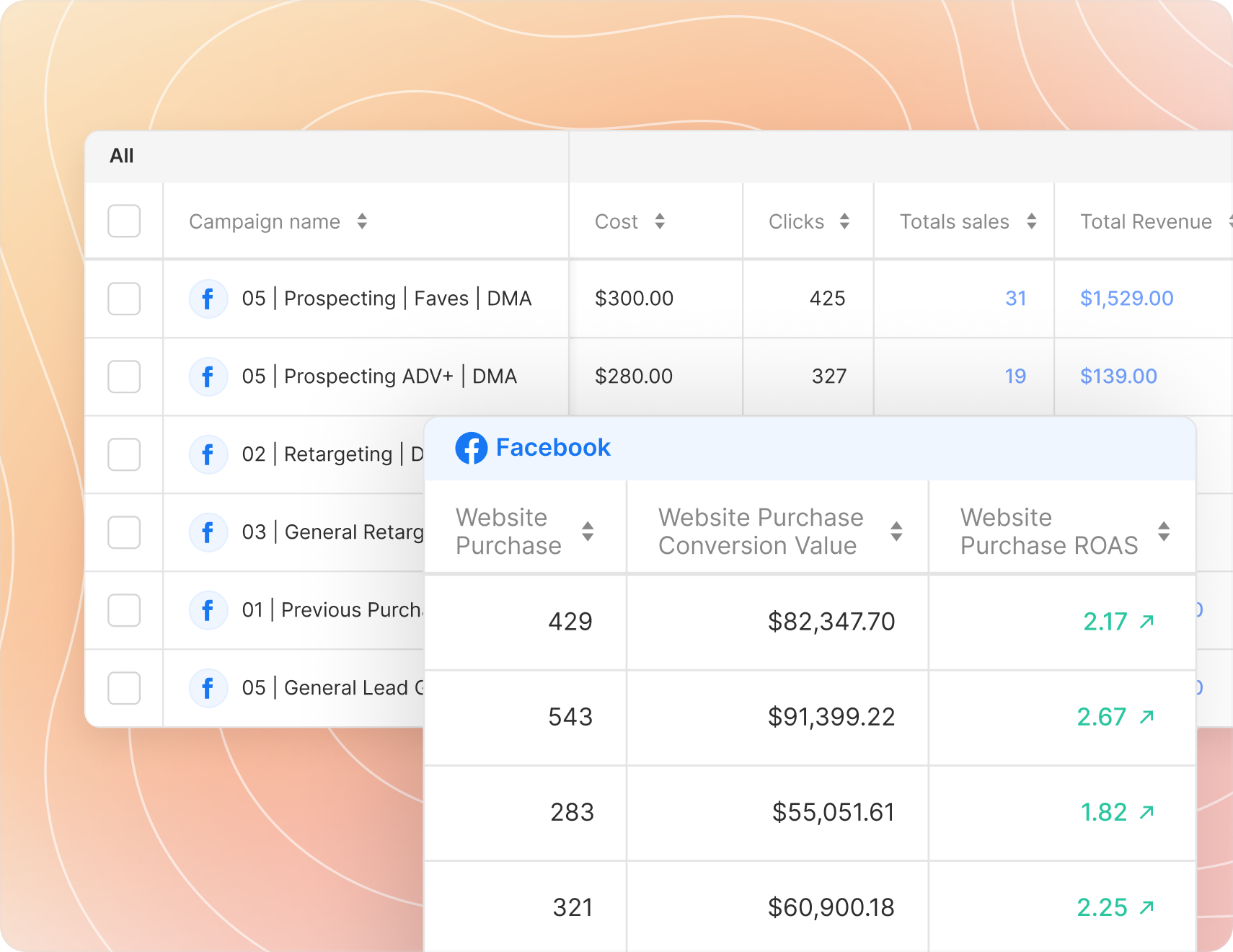Click the Facebook icon on General Lead row
This screenshot has width=1233, height=952.
(208, 688)
